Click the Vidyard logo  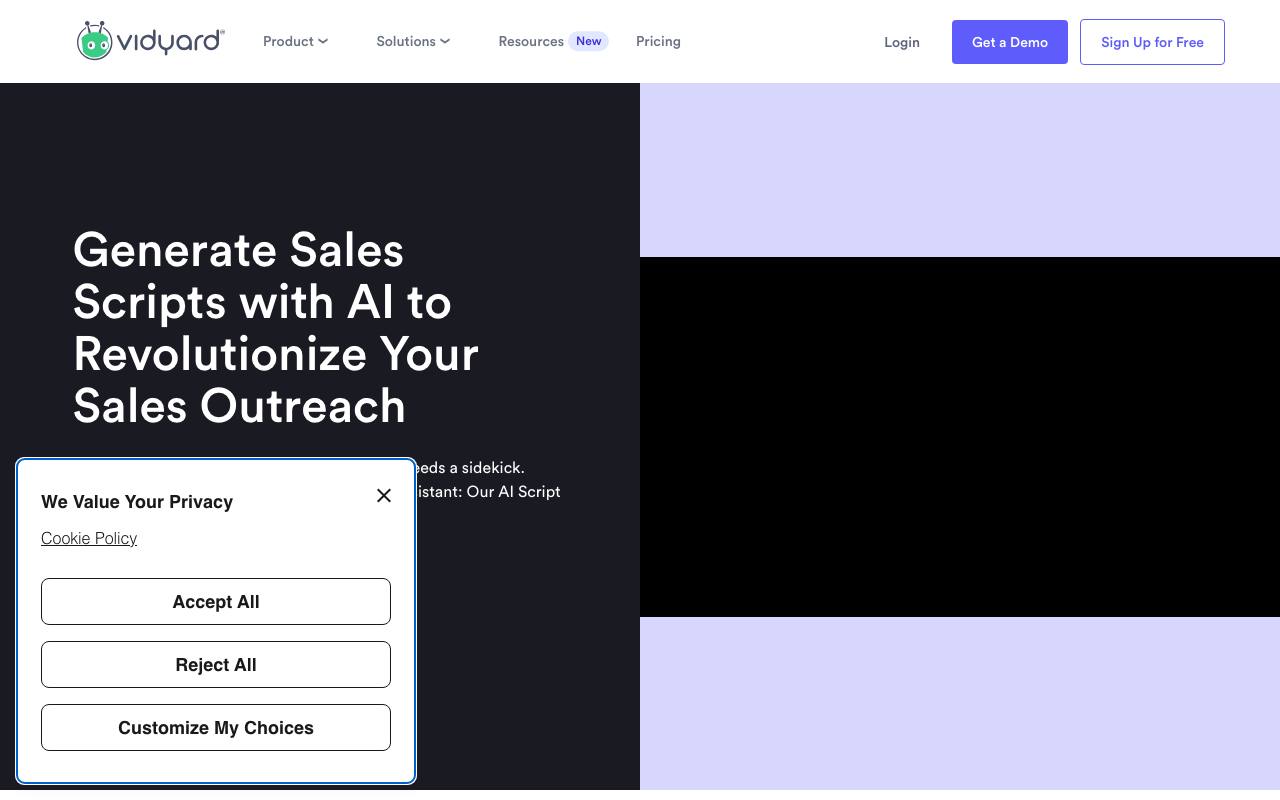[x=151, y=41]
